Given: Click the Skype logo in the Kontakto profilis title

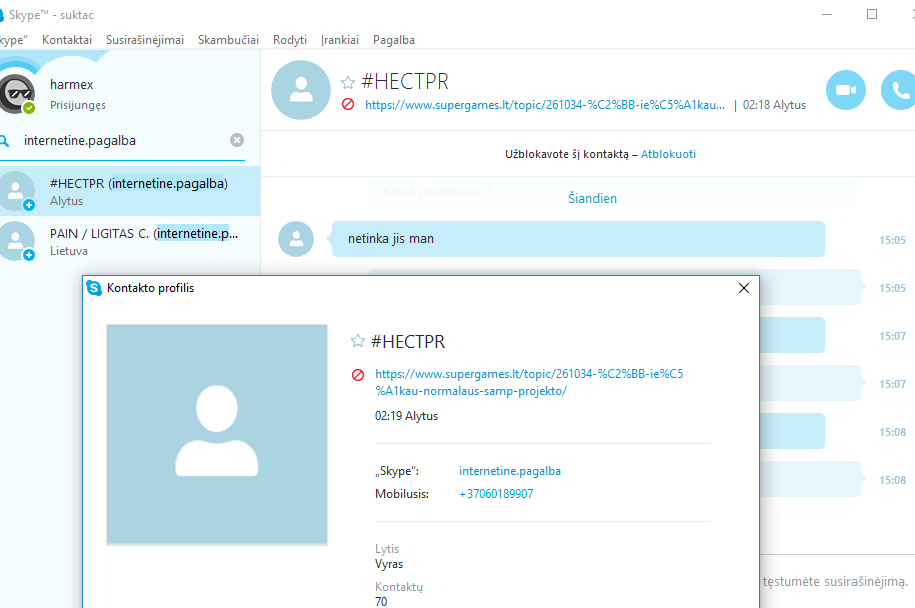Looking at the screenshot, I should click(x=94, y=288).
